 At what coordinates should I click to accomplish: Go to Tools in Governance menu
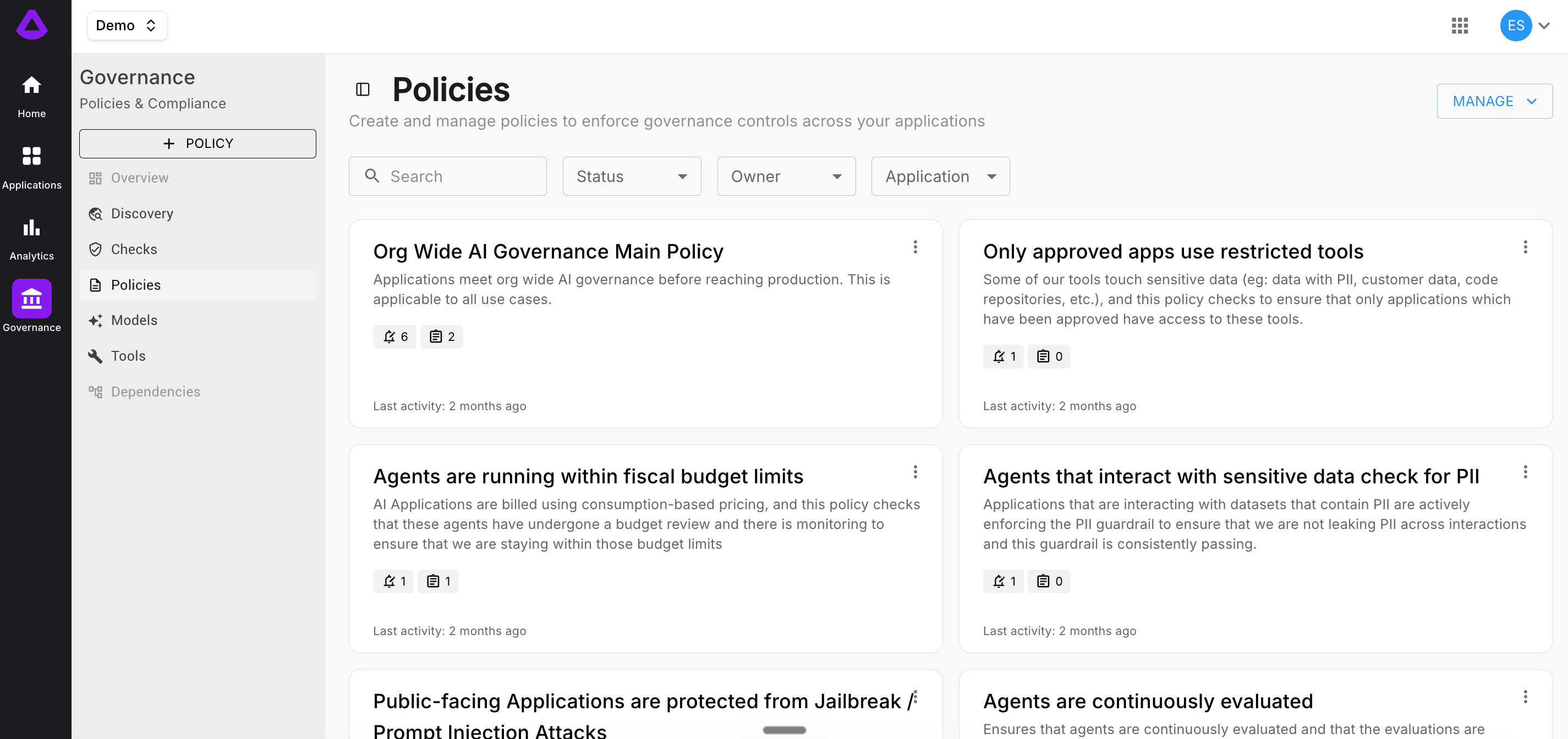(198, 356)
